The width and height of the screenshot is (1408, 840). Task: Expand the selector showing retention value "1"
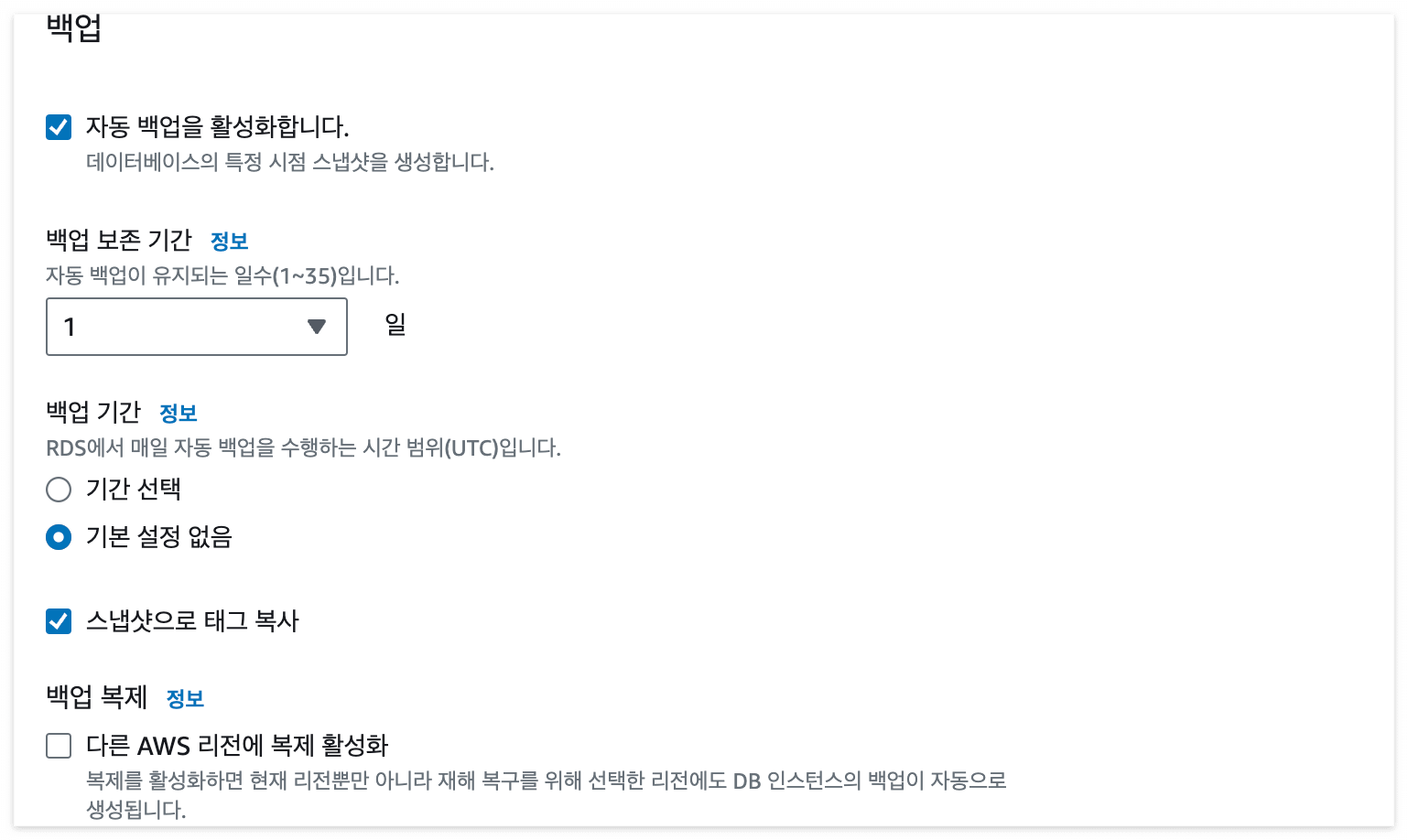point(196,327)
